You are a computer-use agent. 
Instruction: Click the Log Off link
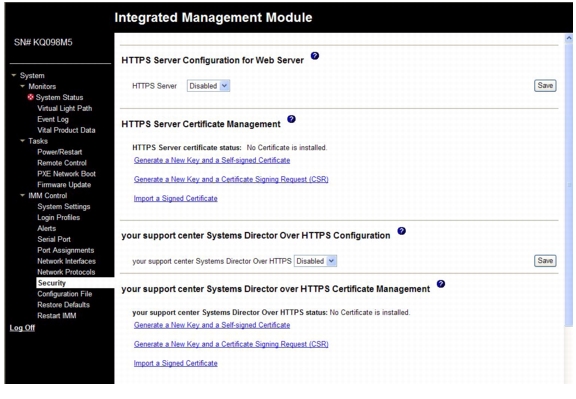[x=22, y=328]
